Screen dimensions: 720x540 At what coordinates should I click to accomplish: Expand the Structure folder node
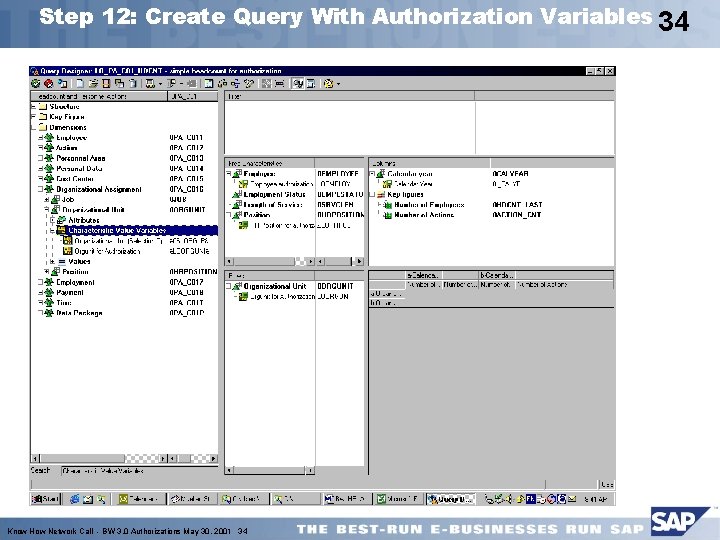[x=34, y=107]
